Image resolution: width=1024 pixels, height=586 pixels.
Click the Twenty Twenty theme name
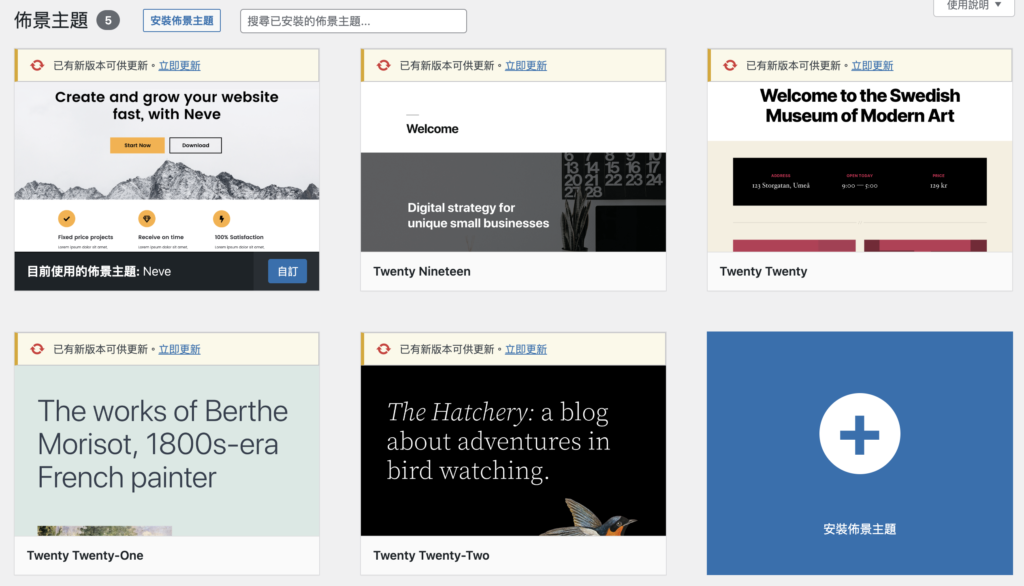point(763,271)
